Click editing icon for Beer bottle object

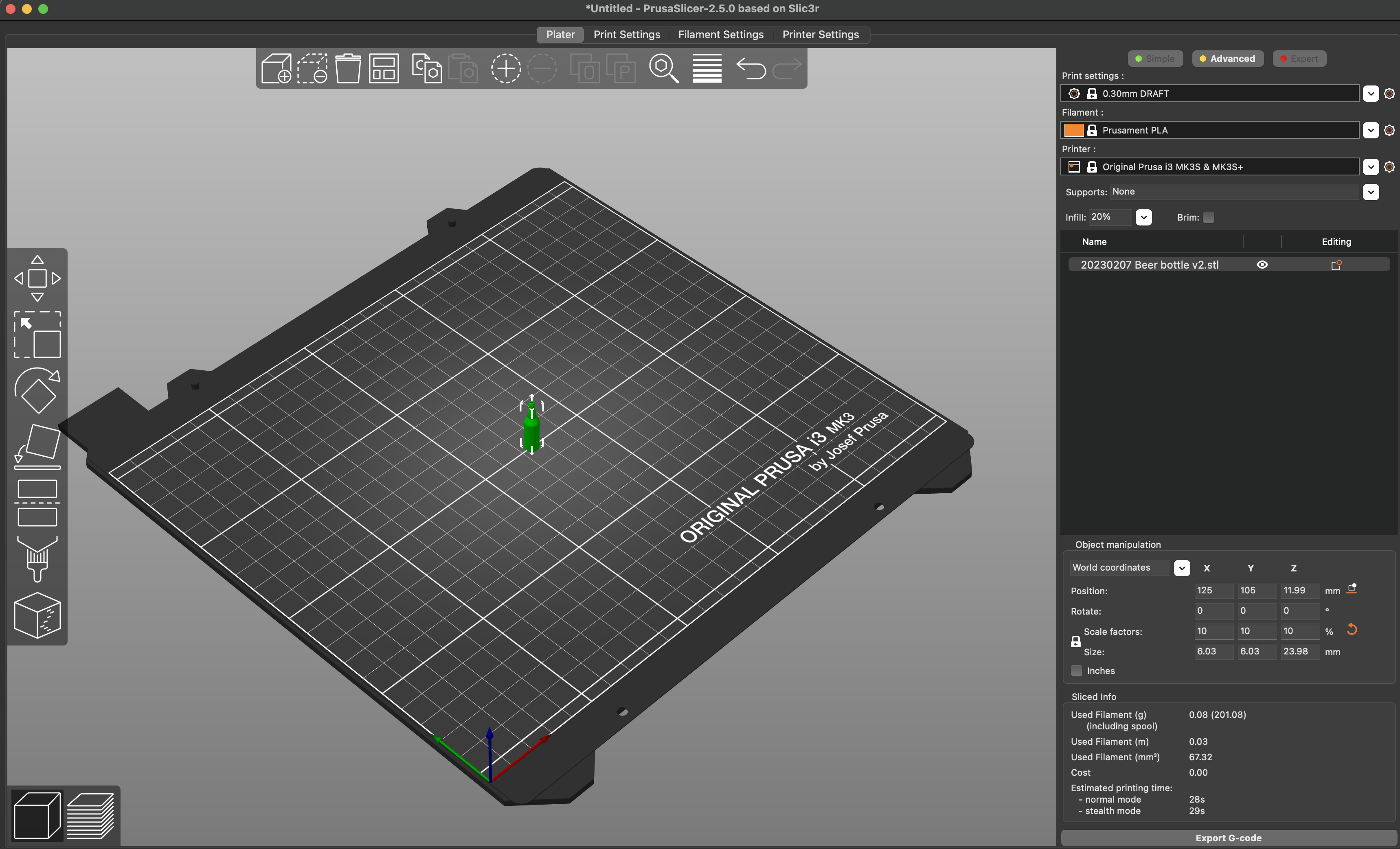pos(1336,265)
